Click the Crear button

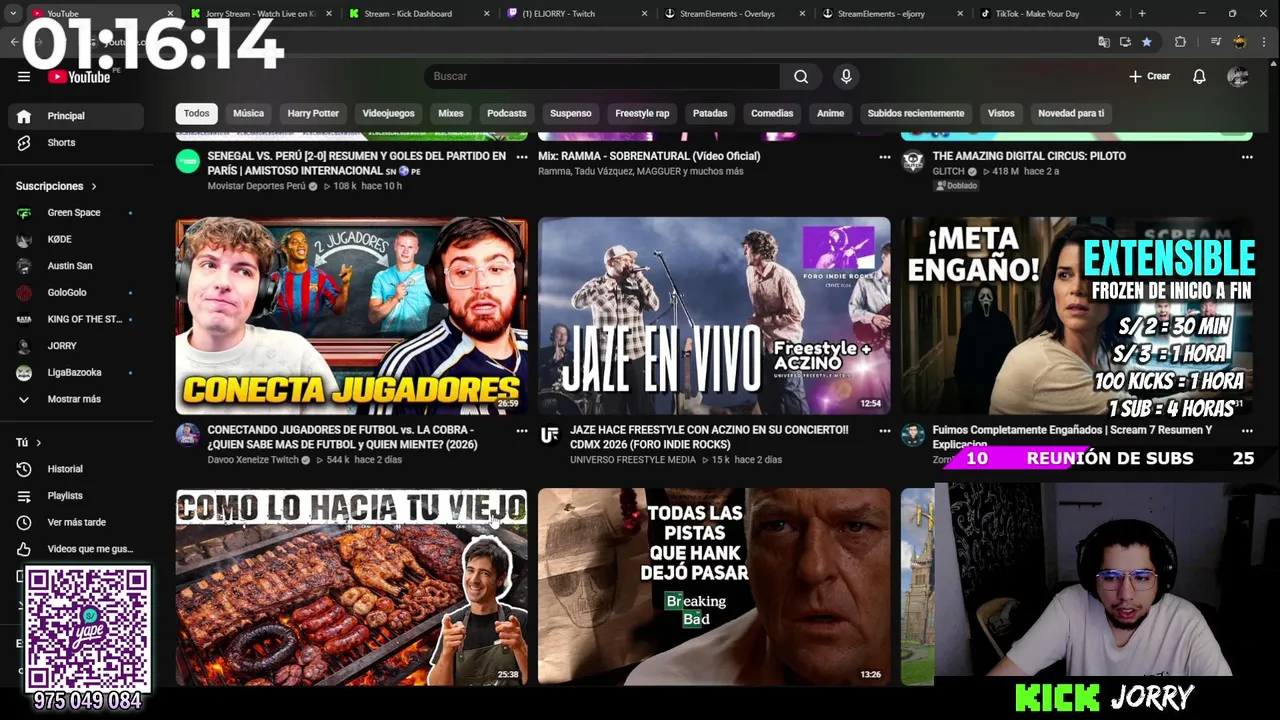pyautogui.click(x=1149, y=76)
